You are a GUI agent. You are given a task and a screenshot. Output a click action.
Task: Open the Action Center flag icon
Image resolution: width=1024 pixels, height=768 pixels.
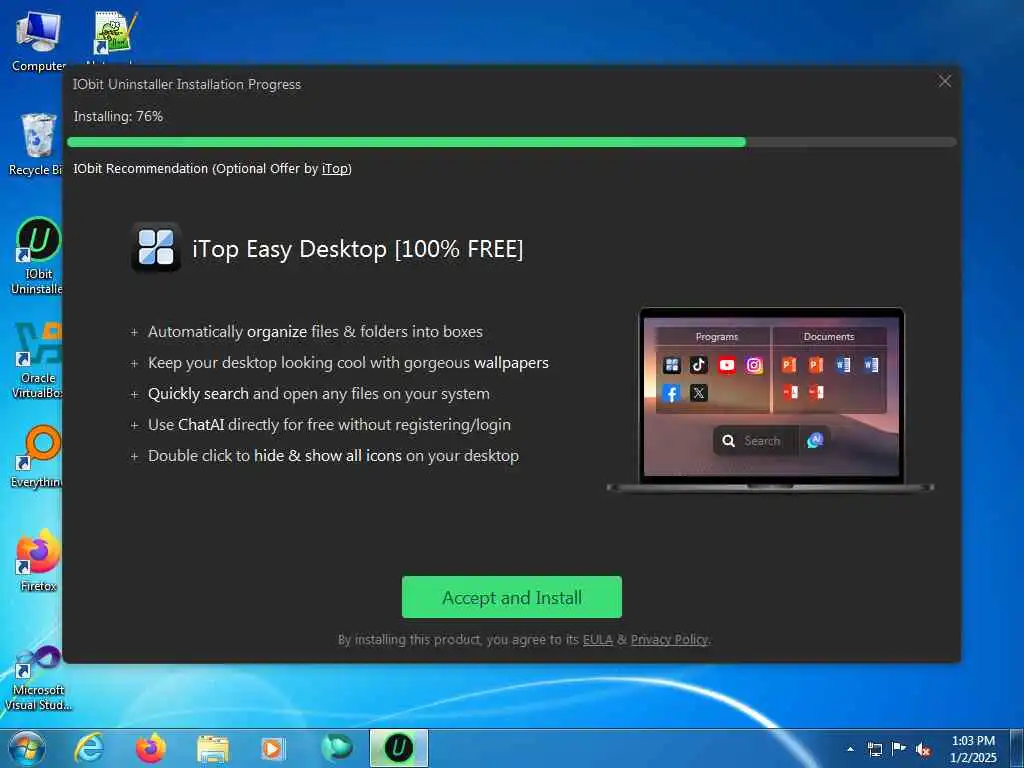(899, 749)
